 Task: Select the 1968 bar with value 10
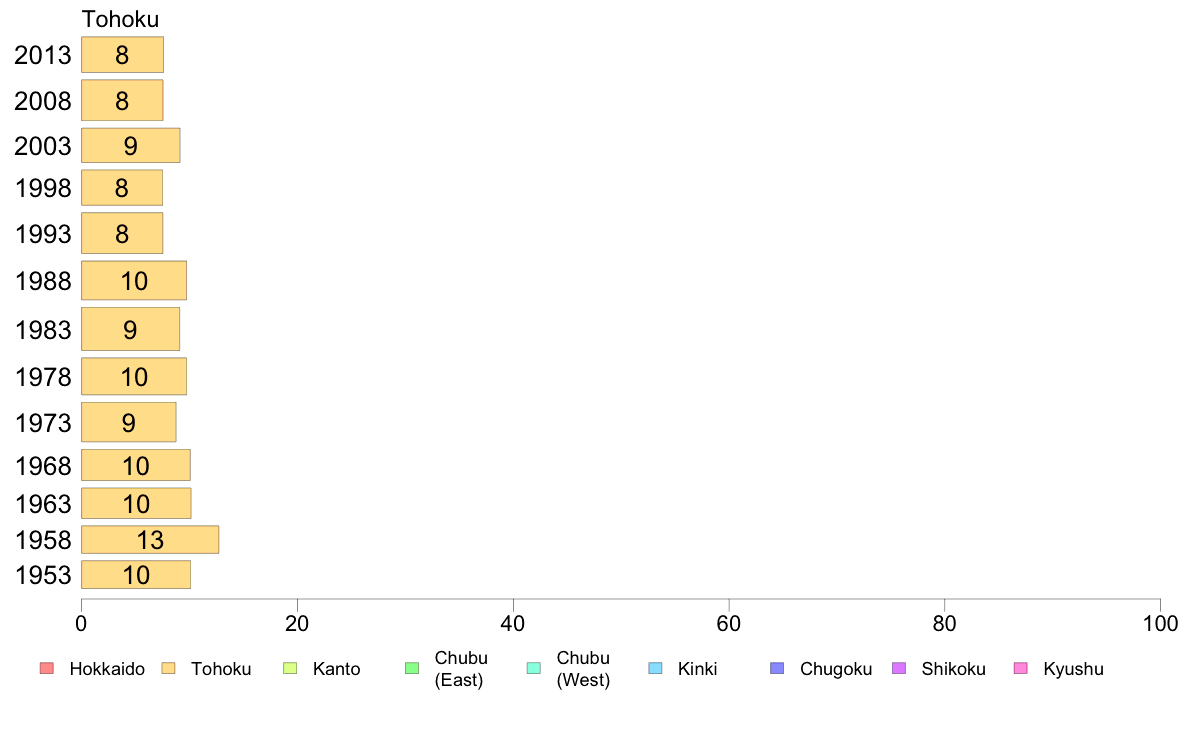coord(136,465)
